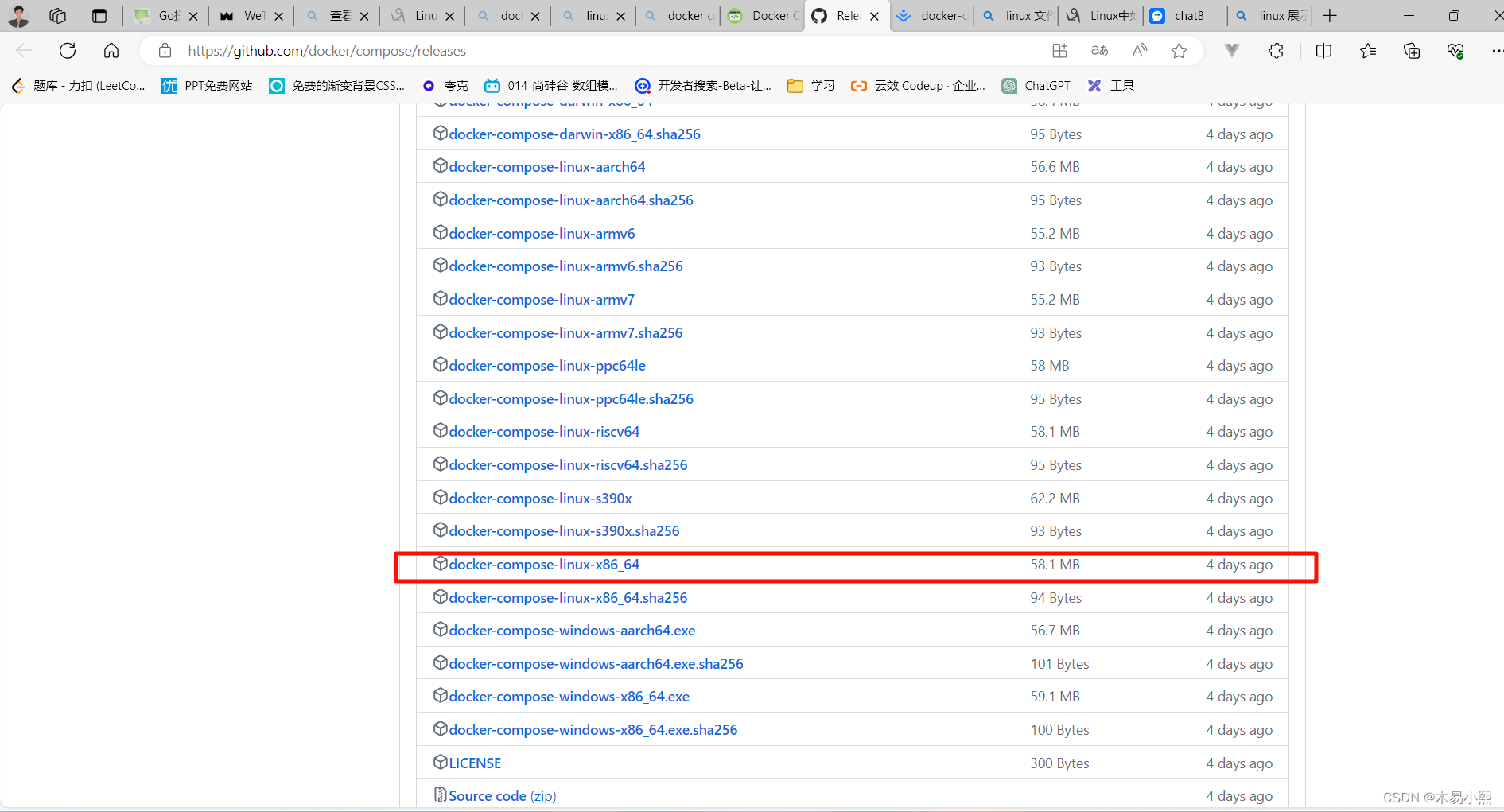Viewport: 1504px width, 812px height.
Task: Click the address bar URL field
Action: (x=604, y=51)
